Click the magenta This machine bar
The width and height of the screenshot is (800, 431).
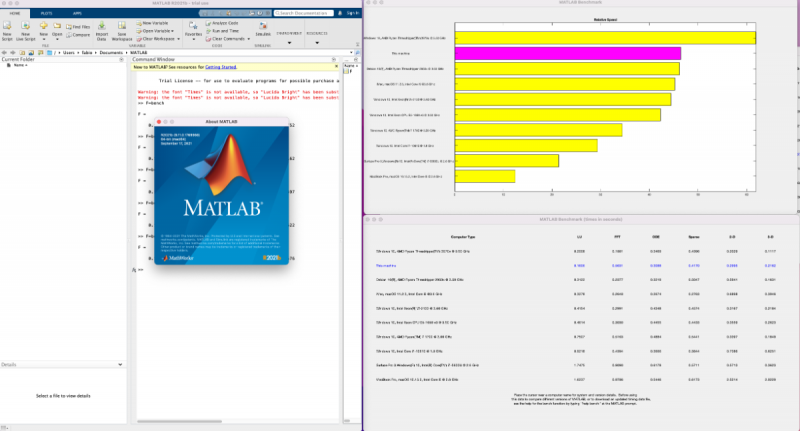(567, 54)
